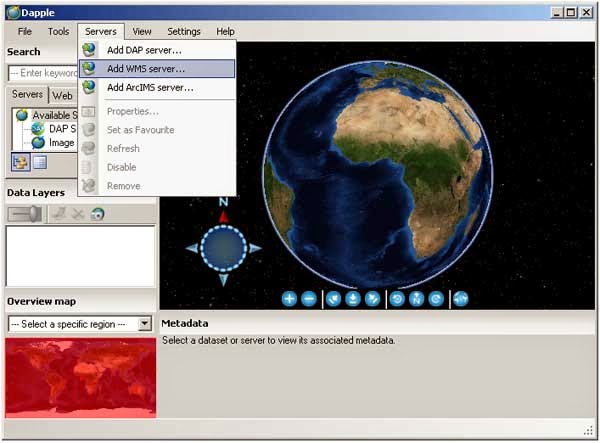The image size is (600, 443).
Task: Choose Add WMS server menu entry
Action: [x=157, y=69]
